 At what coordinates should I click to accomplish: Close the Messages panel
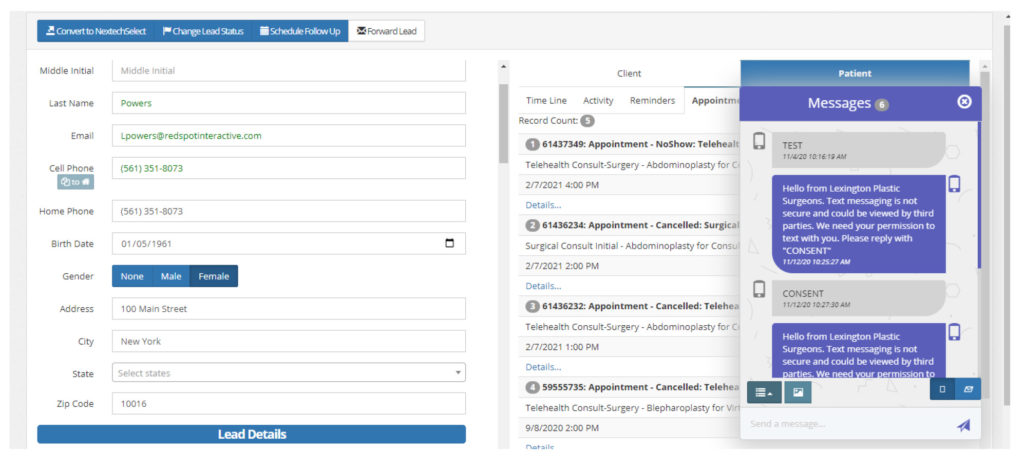964,102
